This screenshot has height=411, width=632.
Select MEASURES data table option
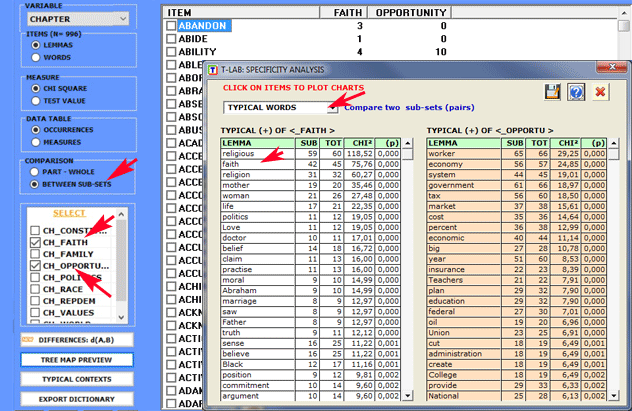click(36, 142)
